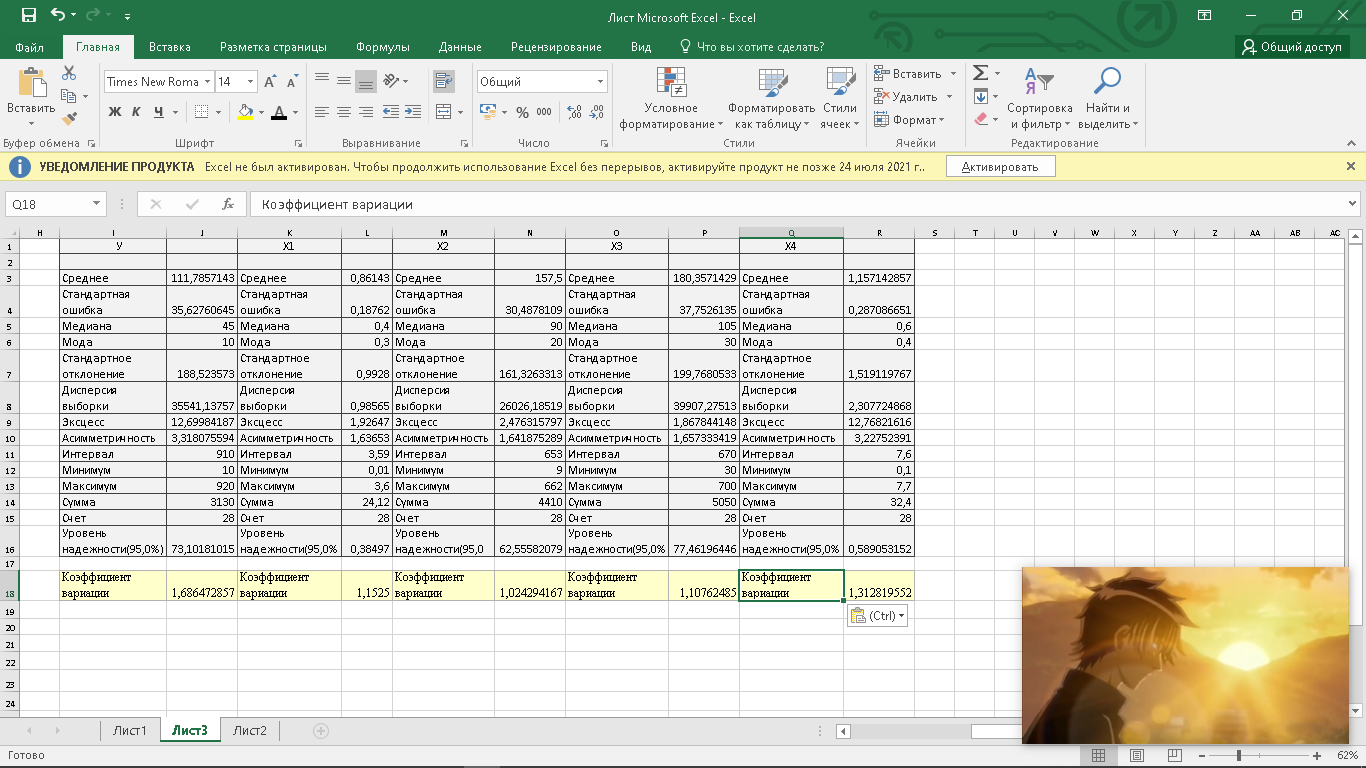
Task: Apply percent style format
Action: pos(522,112)
